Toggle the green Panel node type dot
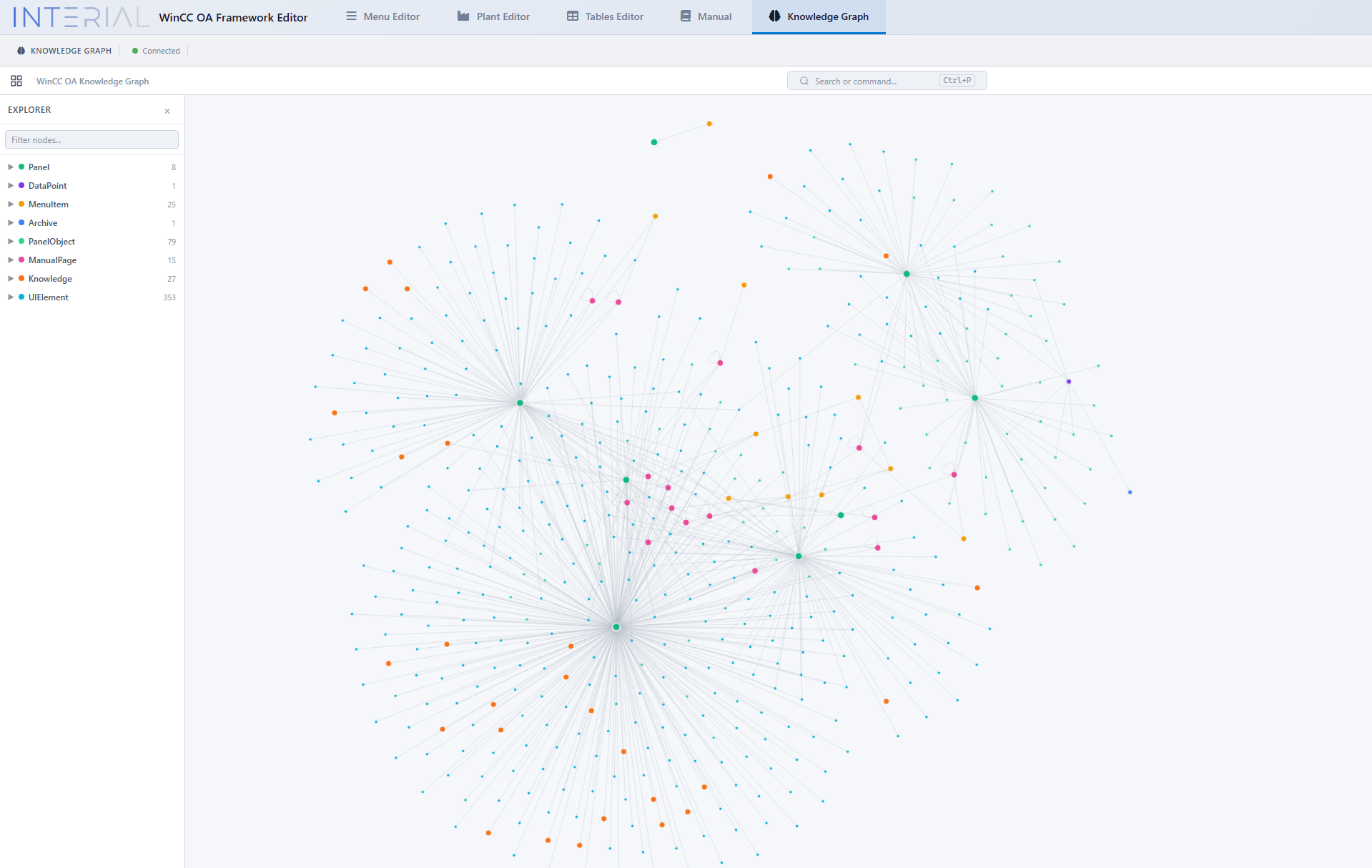 tap(21, 167)
